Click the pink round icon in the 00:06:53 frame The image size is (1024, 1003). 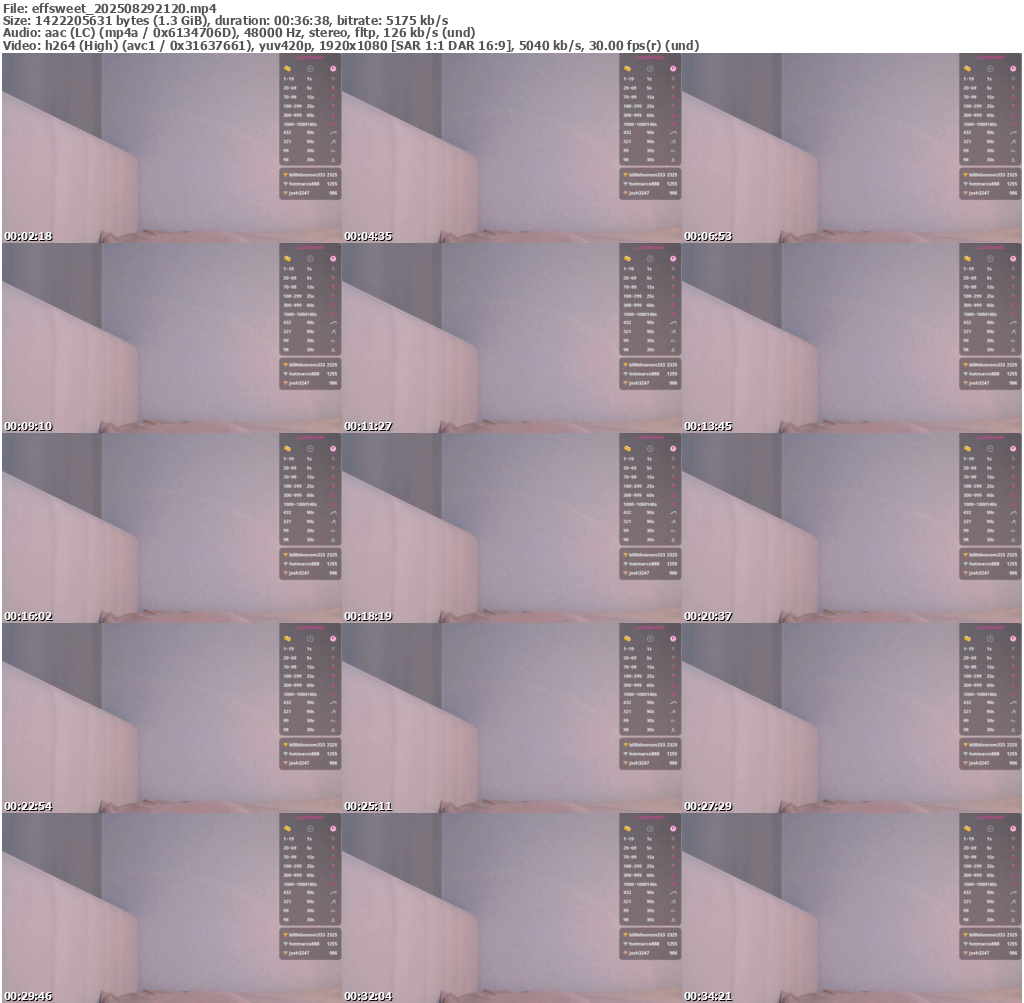click(1013, 68)
